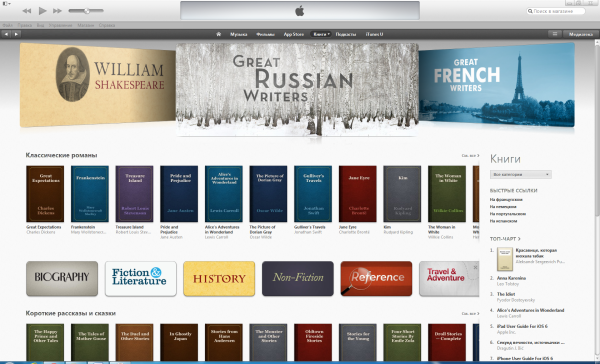This screenshot has height=364, width=600.
Task: Select the Frankenstein book cover
Action: tap(90, 194)
